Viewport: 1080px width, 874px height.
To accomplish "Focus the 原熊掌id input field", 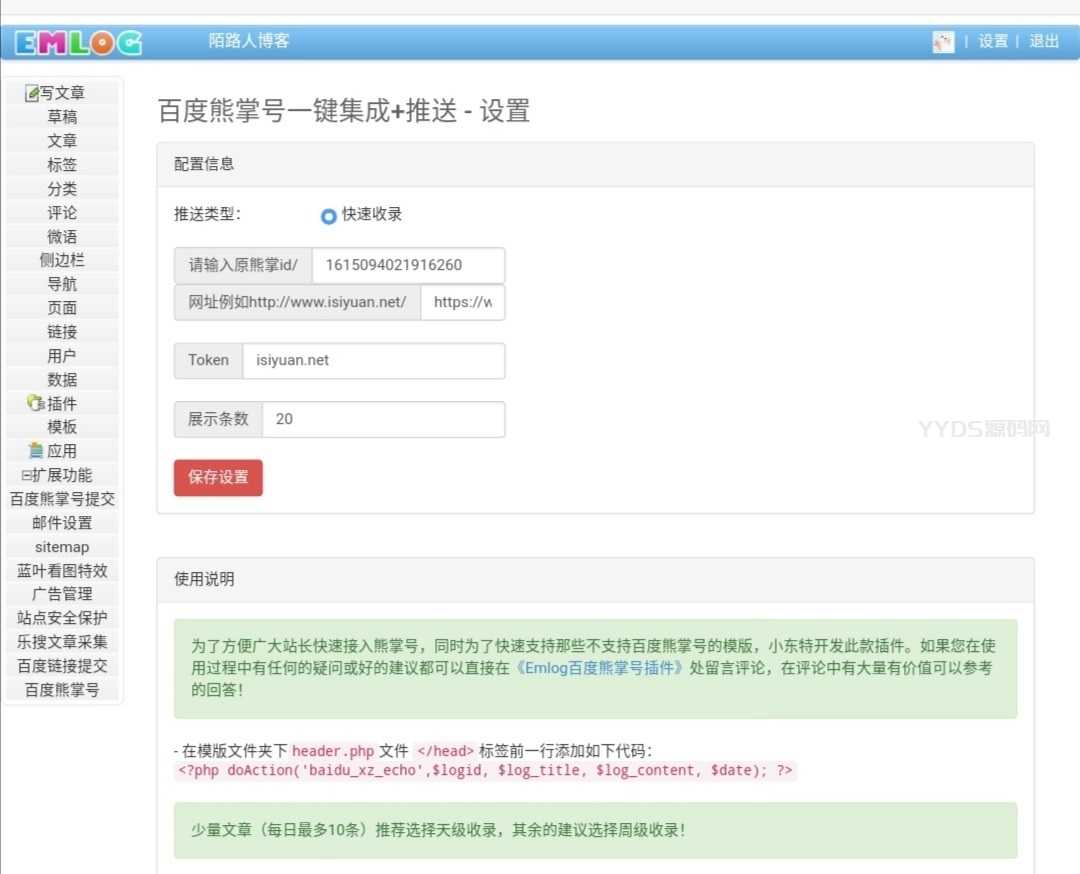I will click(x=407, y=266).
